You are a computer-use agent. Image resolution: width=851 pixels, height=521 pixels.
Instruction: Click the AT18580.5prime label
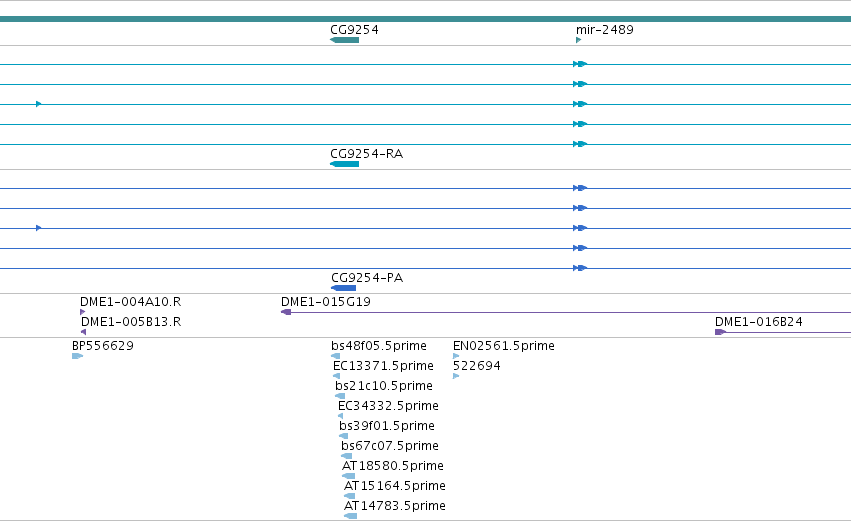coord(392,466)
